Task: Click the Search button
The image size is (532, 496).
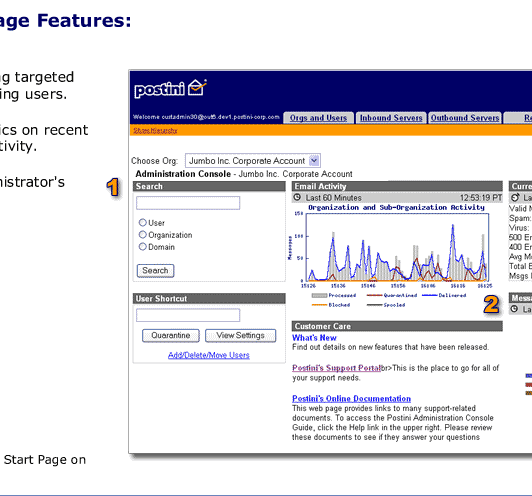Action: click(x=155, y=271)
